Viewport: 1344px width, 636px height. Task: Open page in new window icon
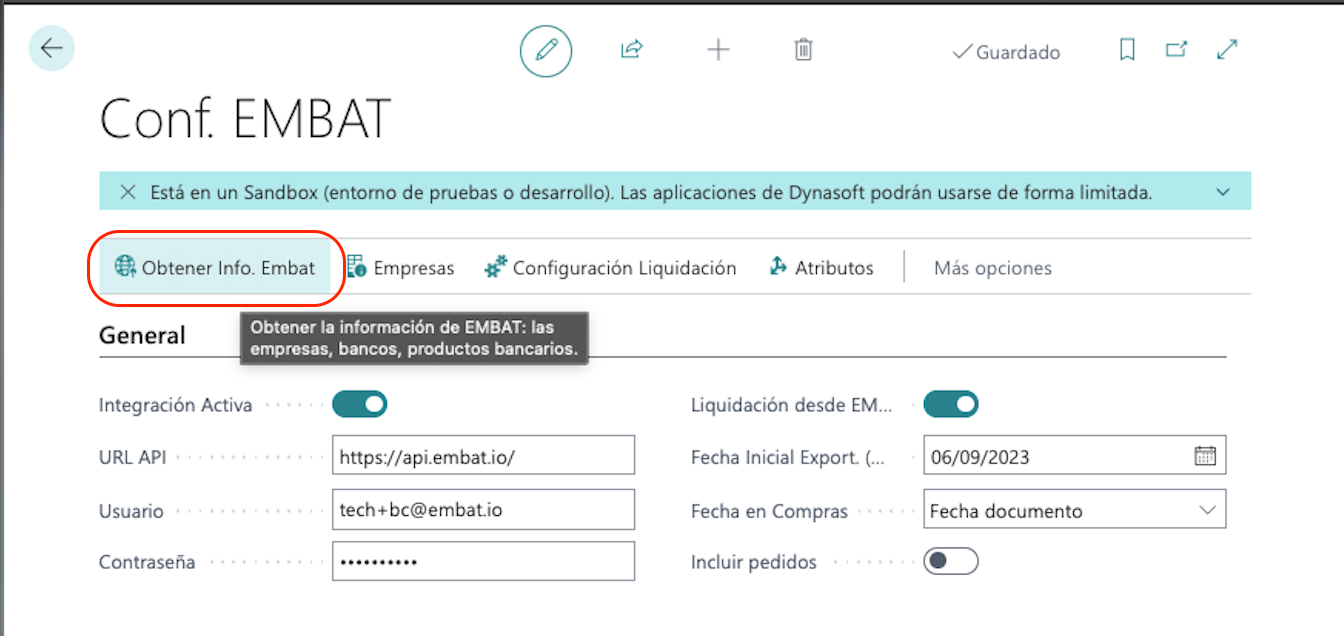click(x=1177, y=50)
